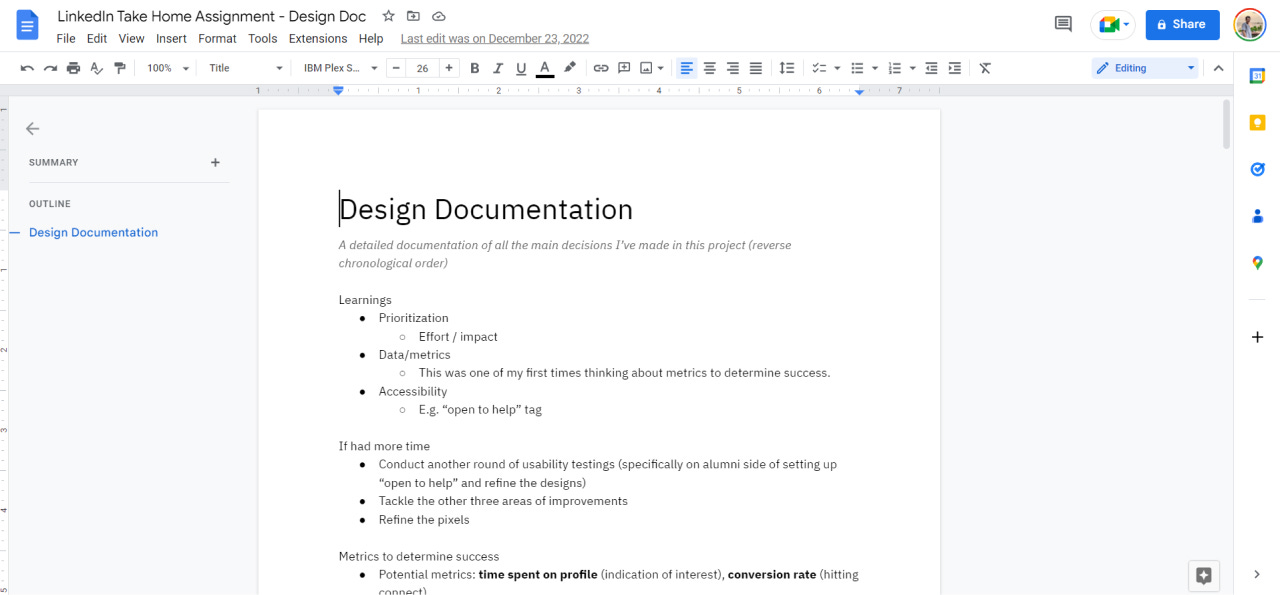Open Google Keep from the sidebar
Viewport: 1280px width, 595px height.
[x=1257, y=122]
